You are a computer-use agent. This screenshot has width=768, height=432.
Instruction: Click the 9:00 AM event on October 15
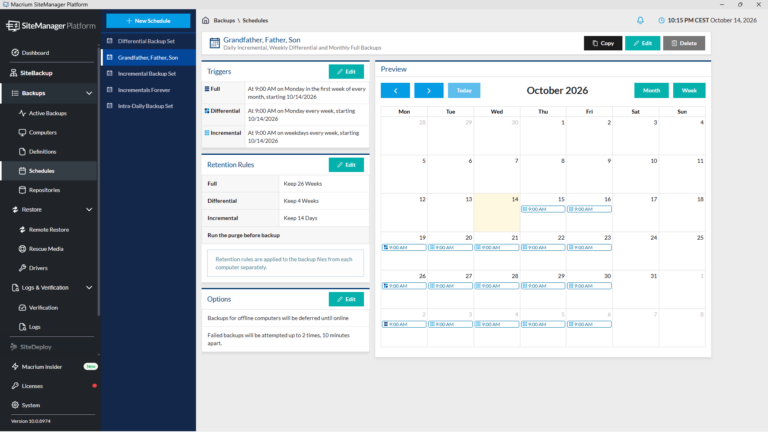[543, 209]
